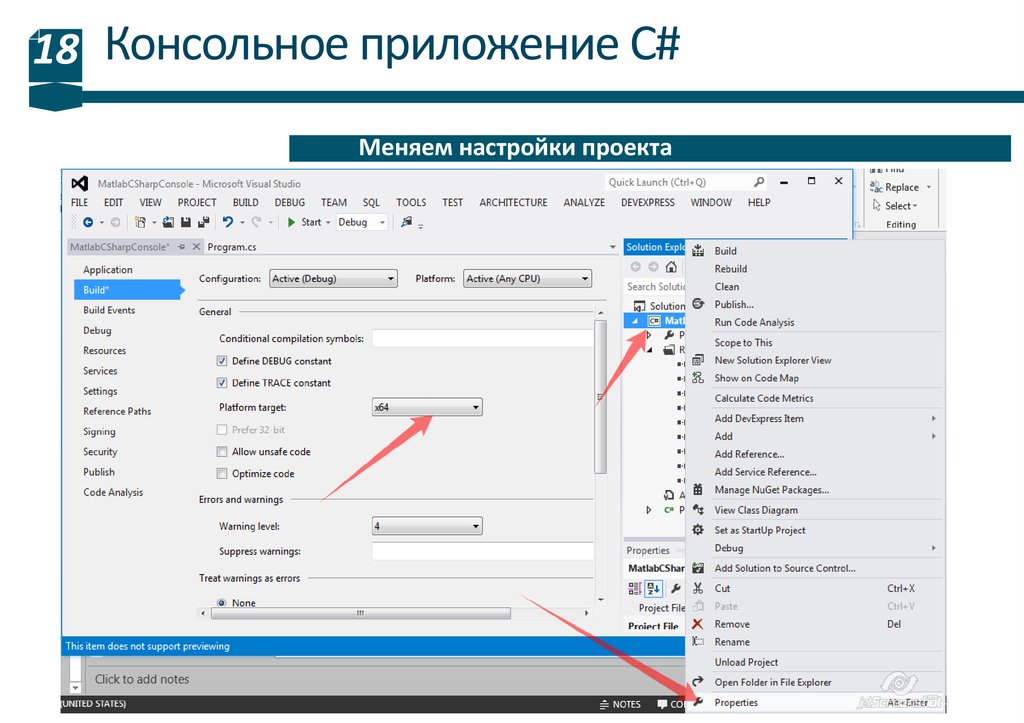Click the Navigate Backward toolbar icon
Viewport: 1024px width, 723px height.
(88, 222)
